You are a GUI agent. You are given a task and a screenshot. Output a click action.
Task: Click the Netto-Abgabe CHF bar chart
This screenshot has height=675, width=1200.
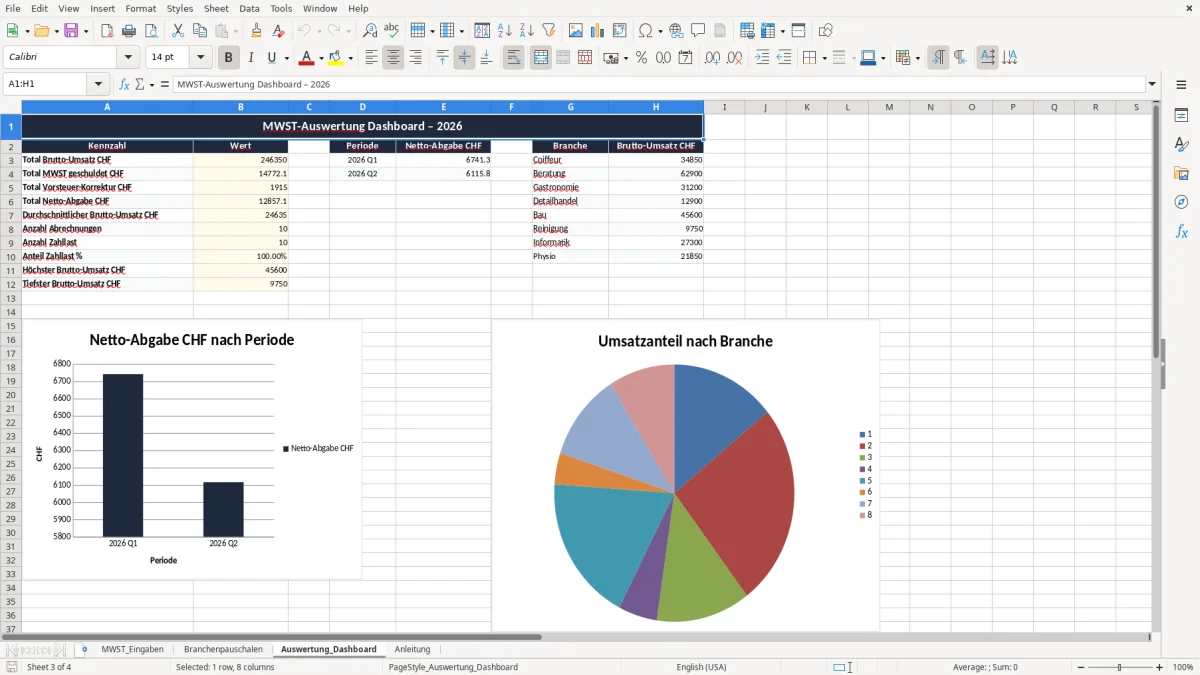[x=191, y=449]
